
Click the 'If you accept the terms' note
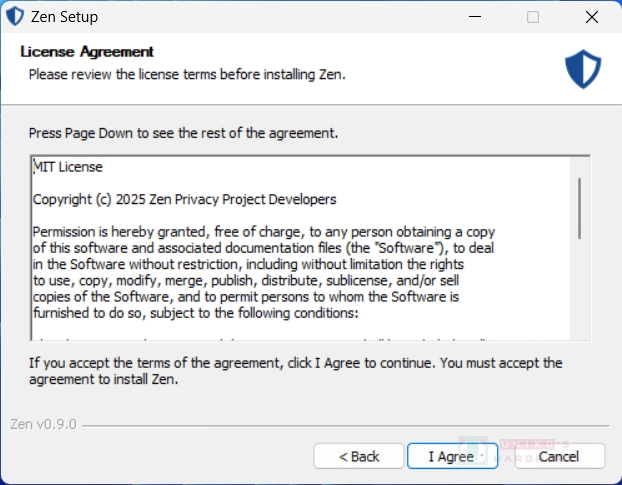[296, 371]
